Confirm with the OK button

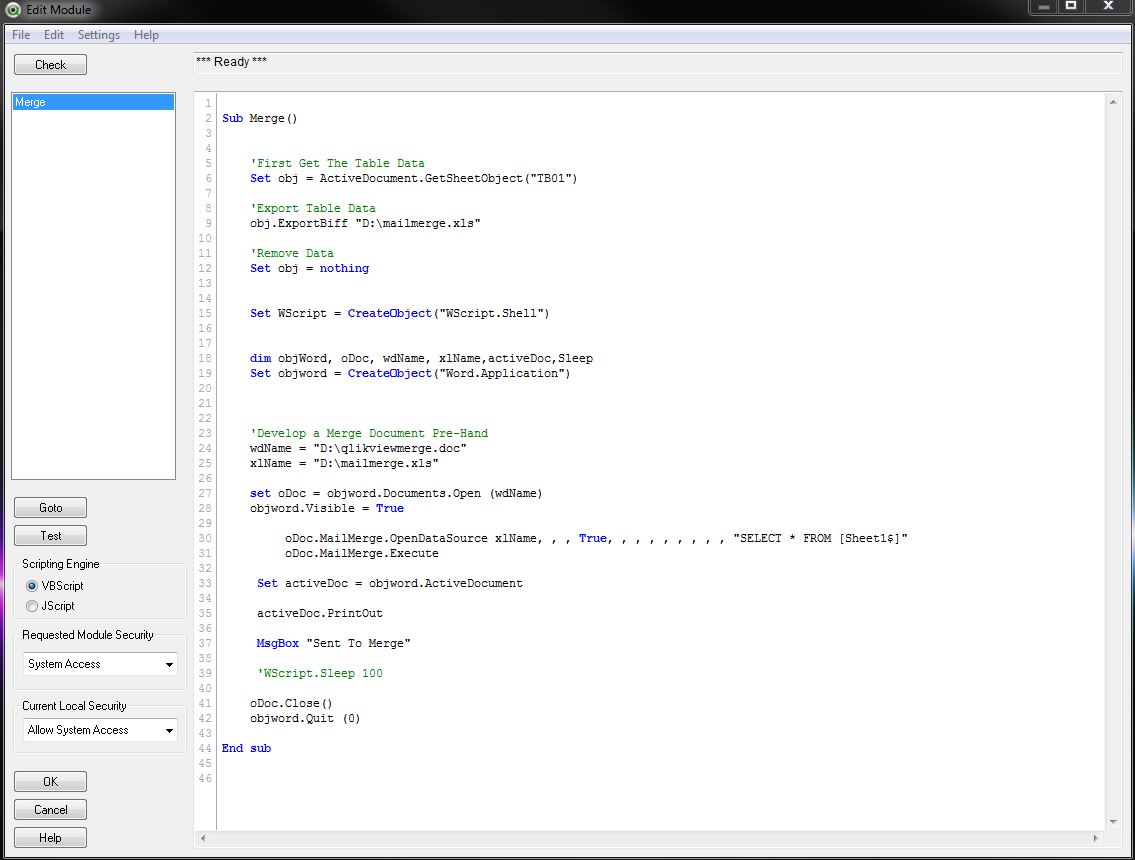click(x=50, y=781)
